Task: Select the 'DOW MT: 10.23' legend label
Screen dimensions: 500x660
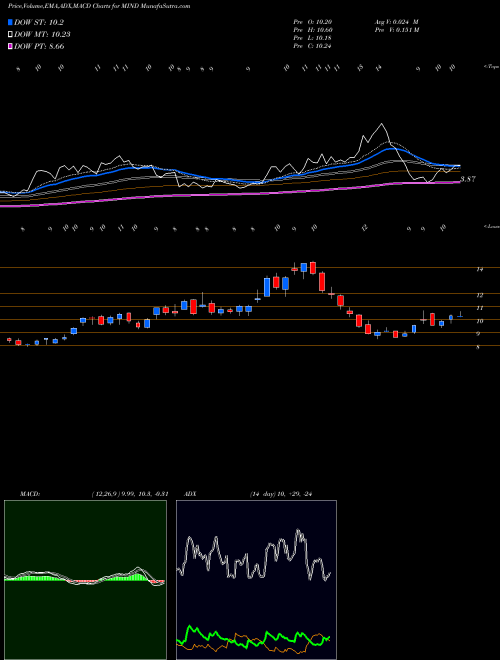Action: point(42,35)
